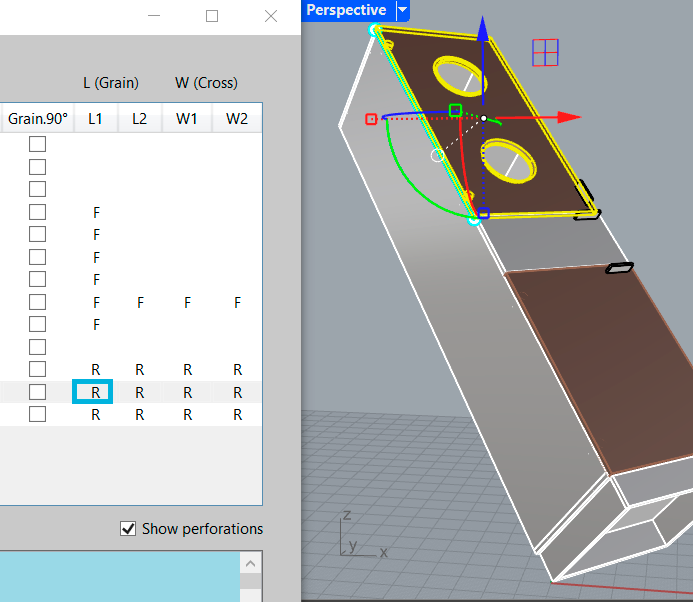Check Grain.90° box in row with four F values
Image resolution: width=693 pixels, height=602 pixels.
[x=38, y=302]
